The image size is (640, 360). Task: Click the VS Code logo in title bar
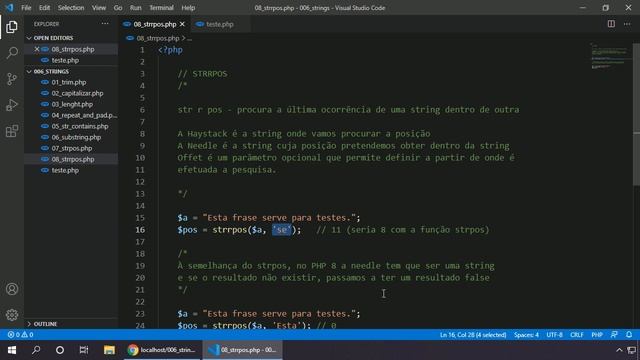(9, 8)
